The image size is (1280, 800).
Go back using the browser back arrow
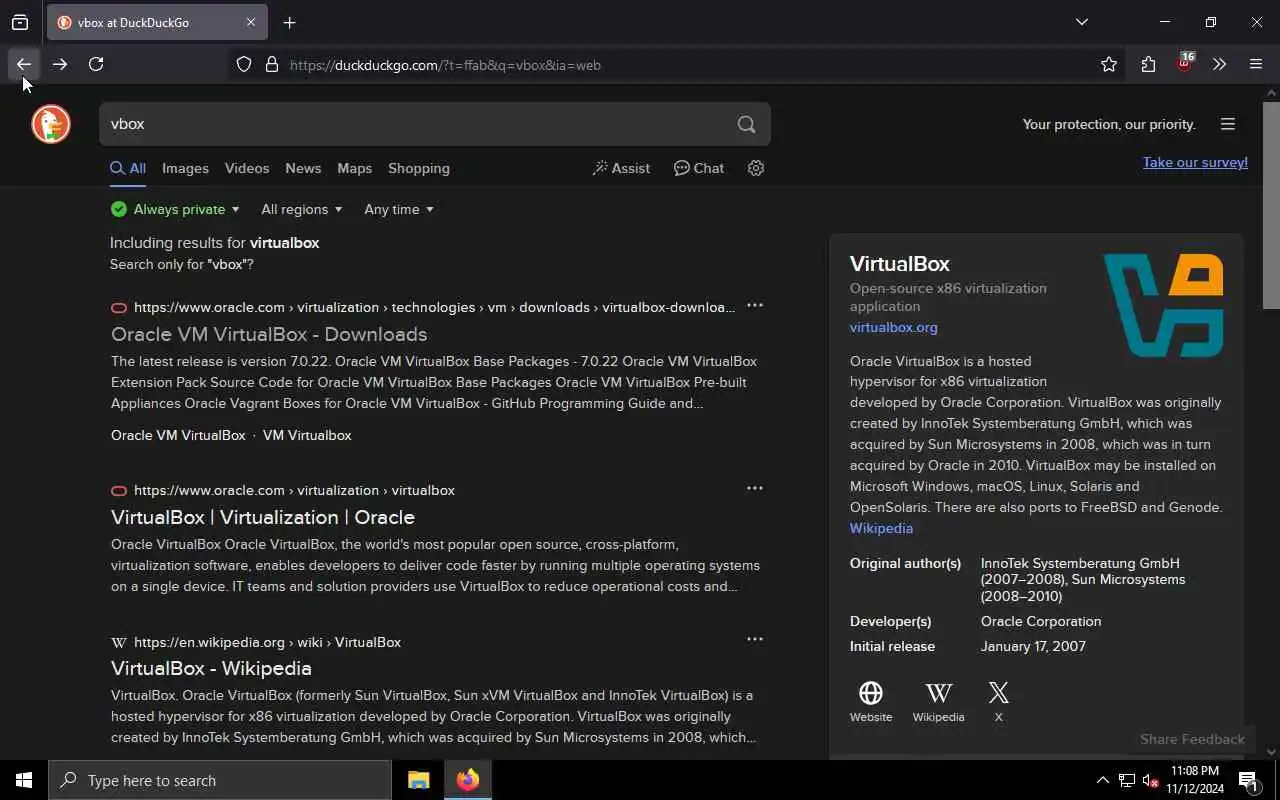click(24, 64)
